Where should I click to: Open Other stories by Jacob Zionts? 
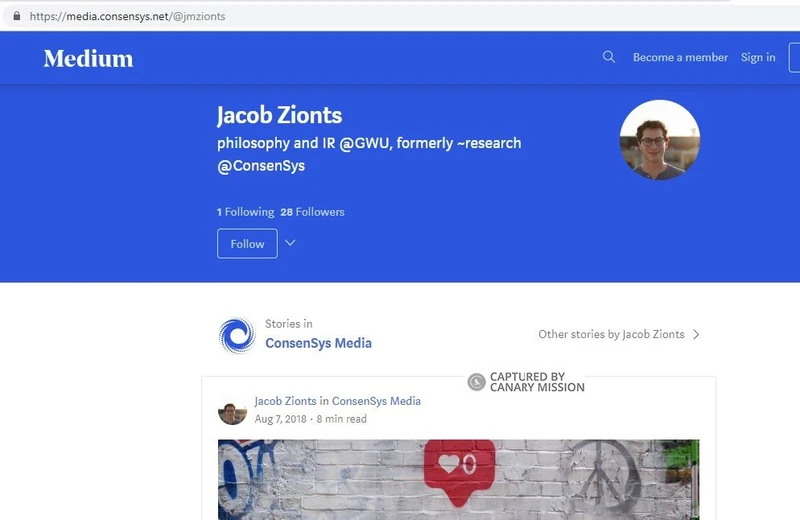(x=611, y=334)
